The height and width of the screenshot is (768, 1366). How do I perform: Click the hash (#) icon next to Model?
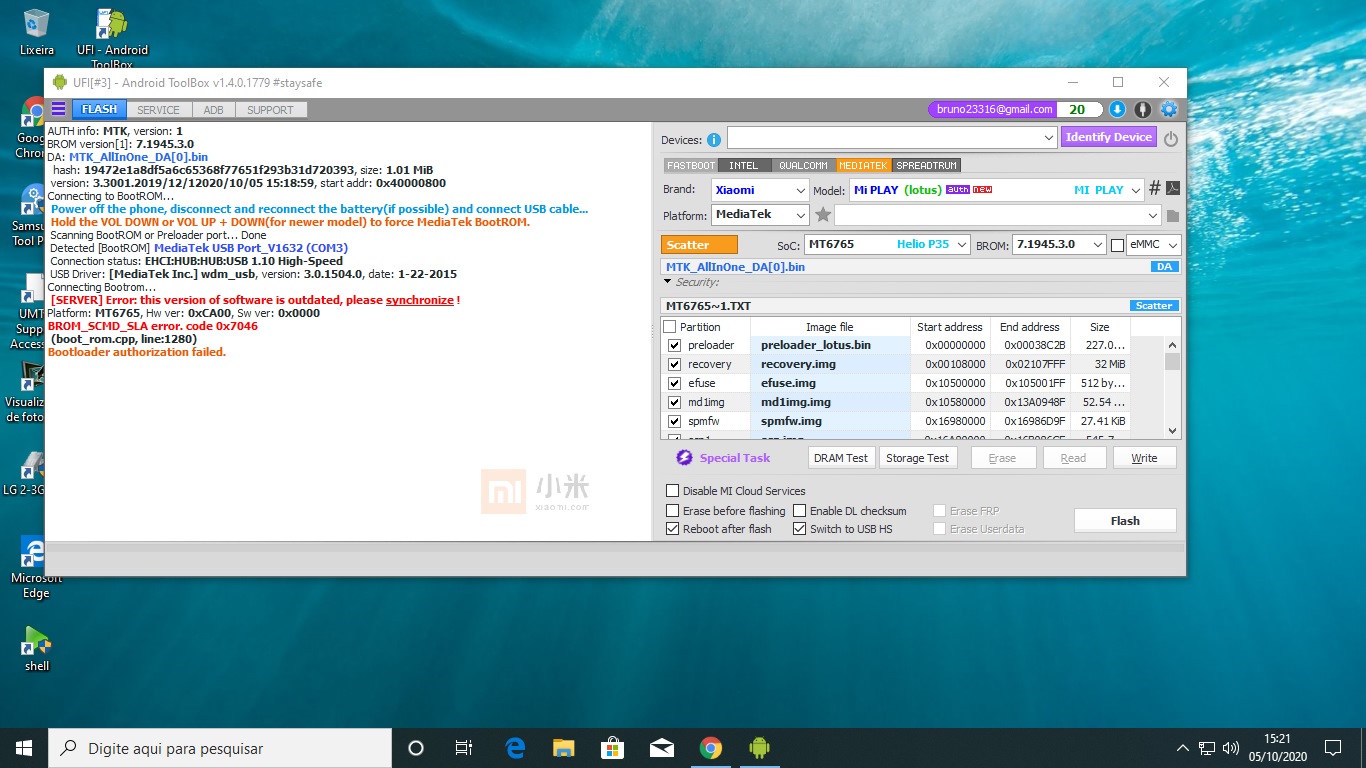(x=1154, y=188)
